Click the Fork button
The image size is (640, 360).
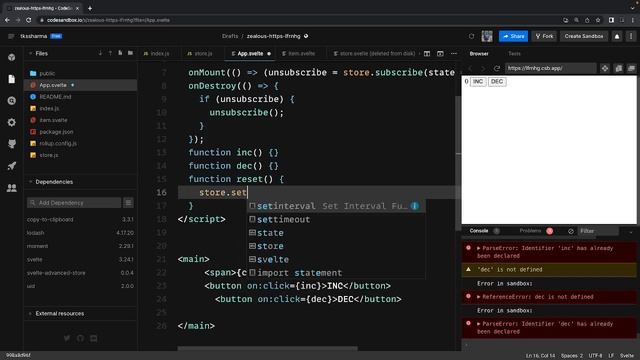tap(544, 36)
